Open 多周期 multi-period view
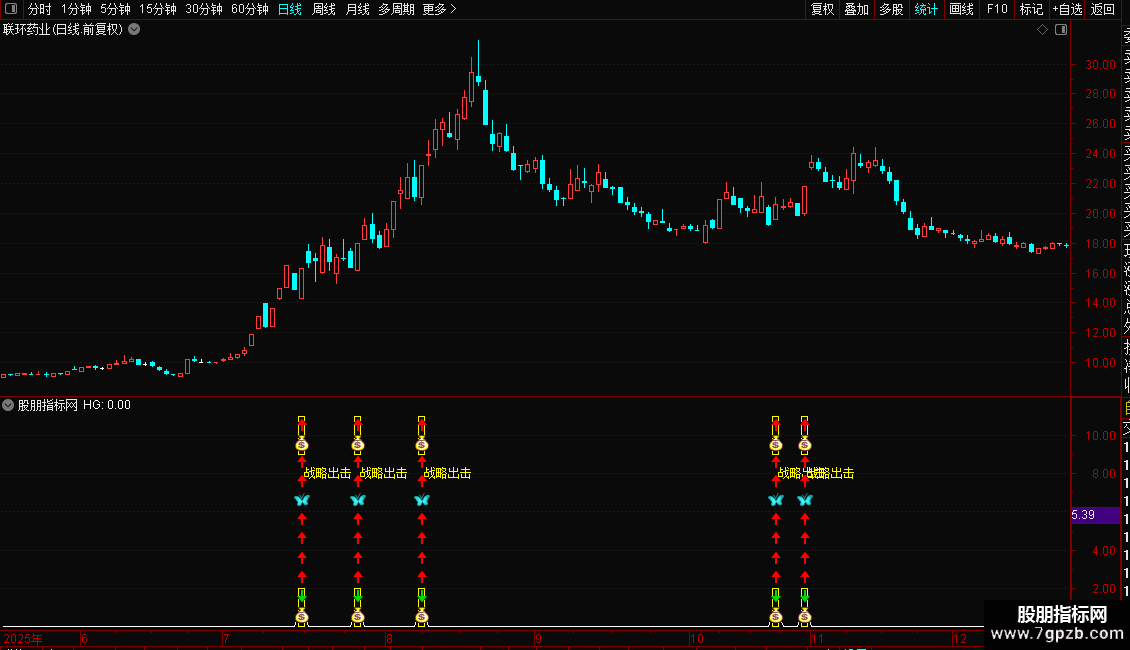The image size is (1130, 650). click(396, 9)
